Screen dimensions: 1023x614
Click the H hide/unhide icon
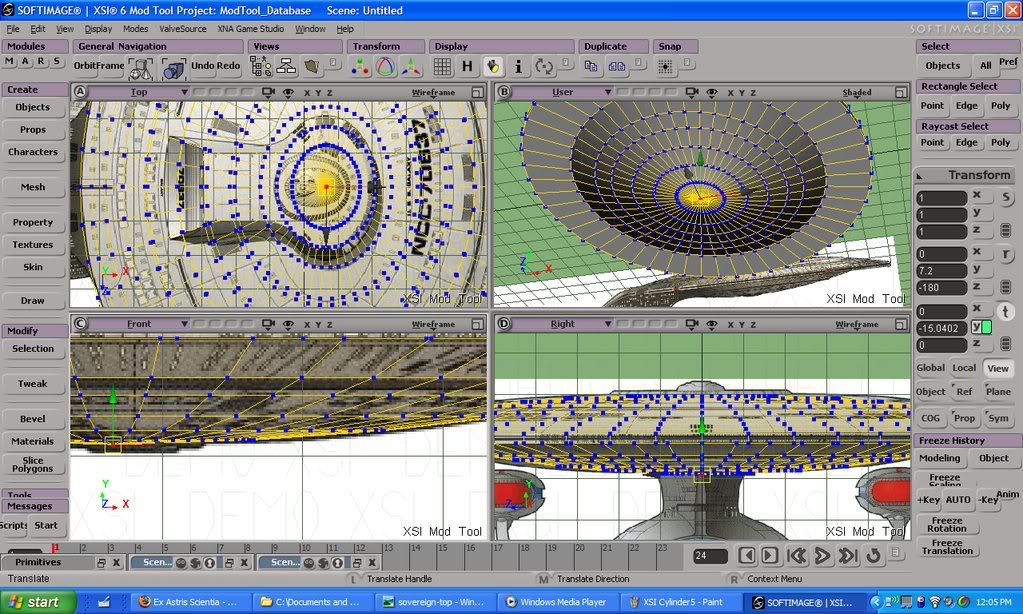tap(467, 67)
